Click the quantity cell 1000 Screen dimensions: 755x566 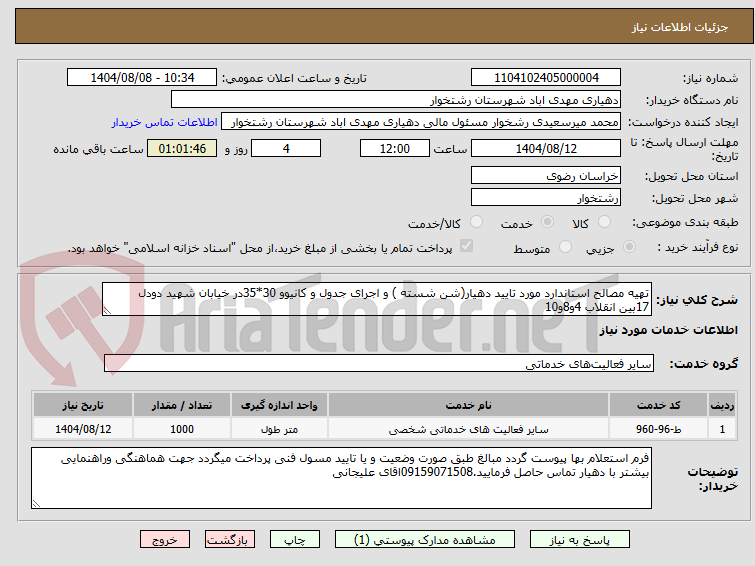click(x=182, y=429)
